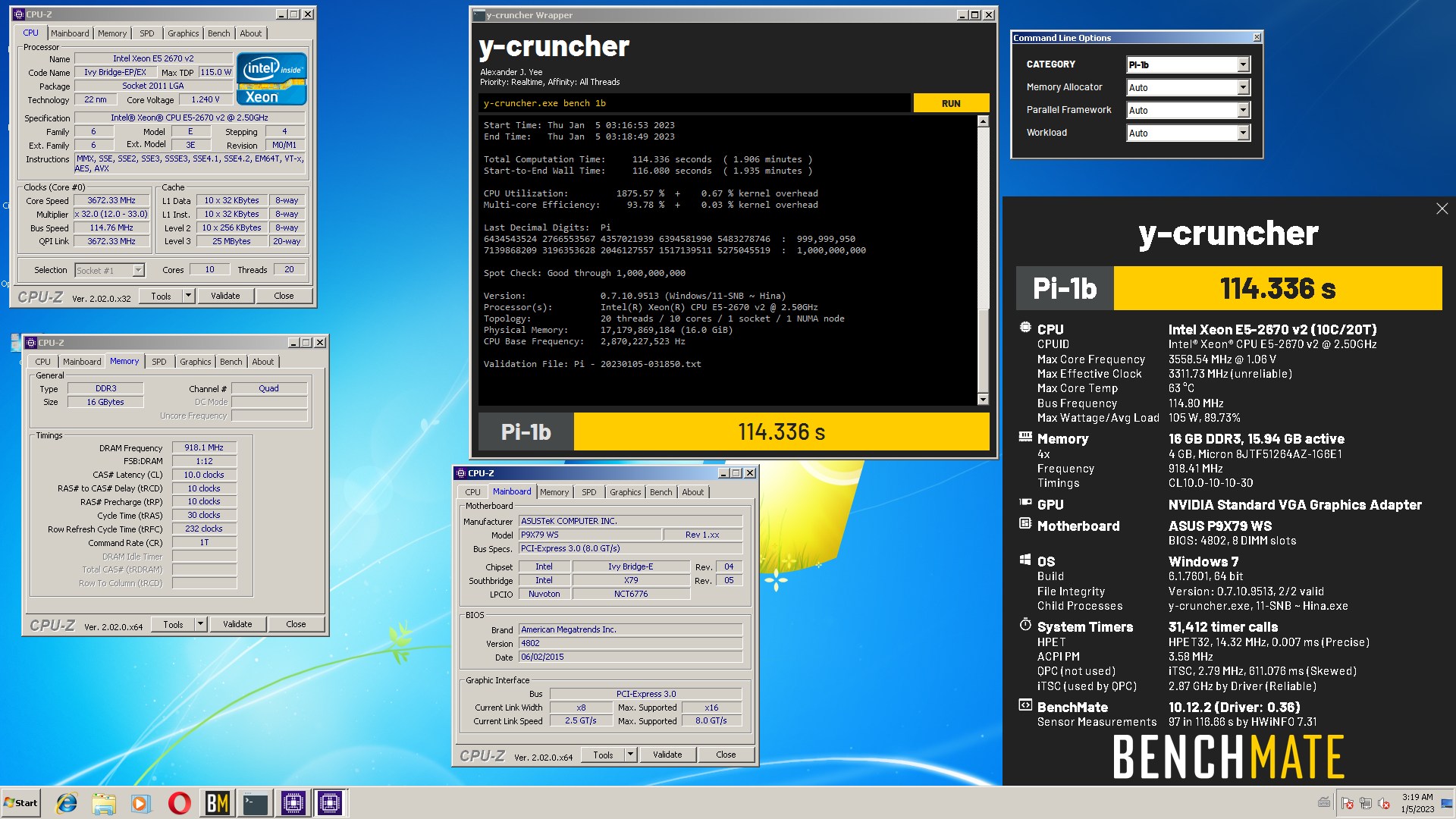Image resolution: width=1456 pixels, height=819 pixels.
Task: Activate the console window taskbar icon
Action: [256, 803]
